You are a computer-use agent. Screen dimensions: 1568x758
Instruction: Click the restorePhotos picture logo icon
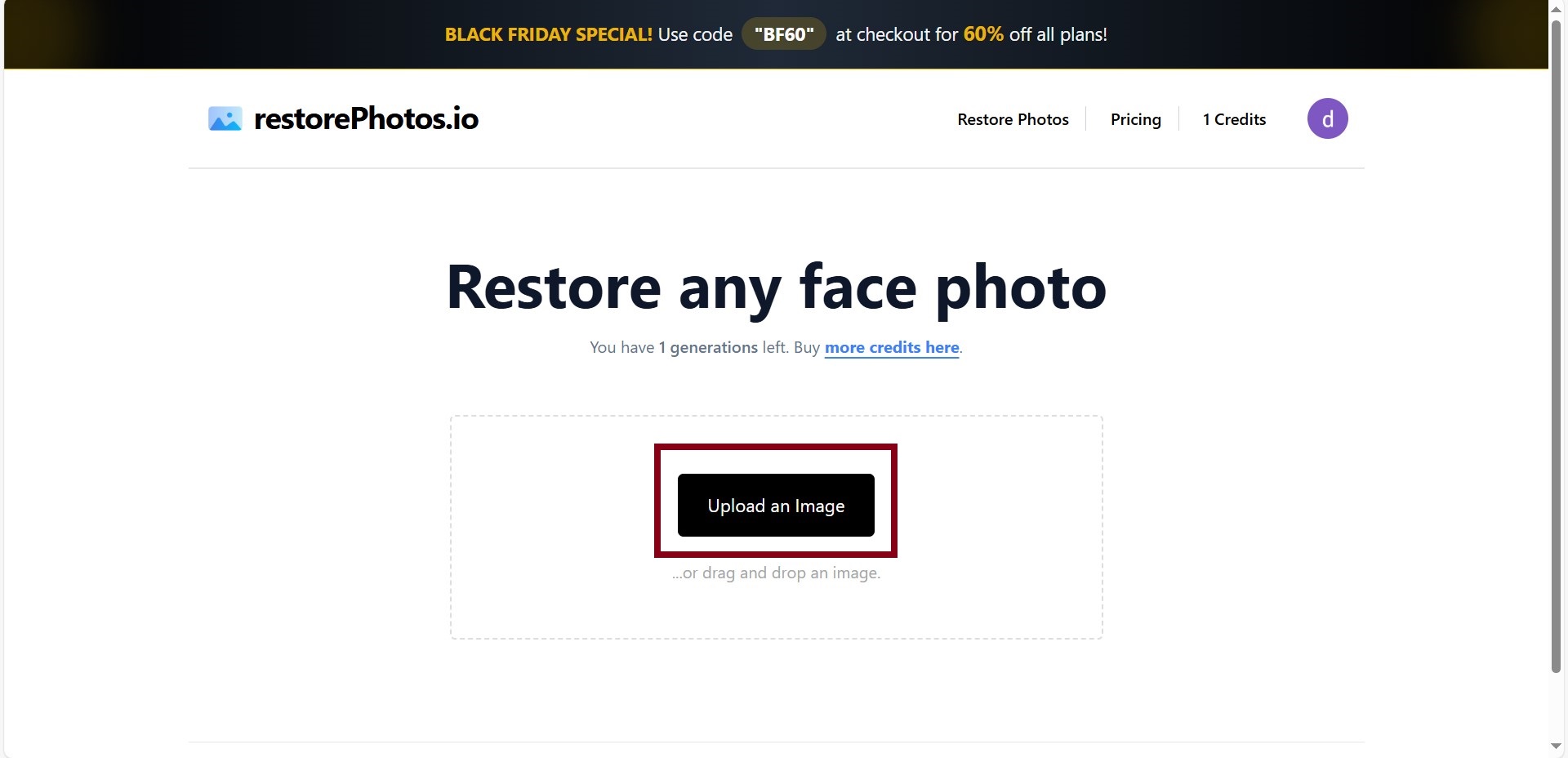[225, 119]
